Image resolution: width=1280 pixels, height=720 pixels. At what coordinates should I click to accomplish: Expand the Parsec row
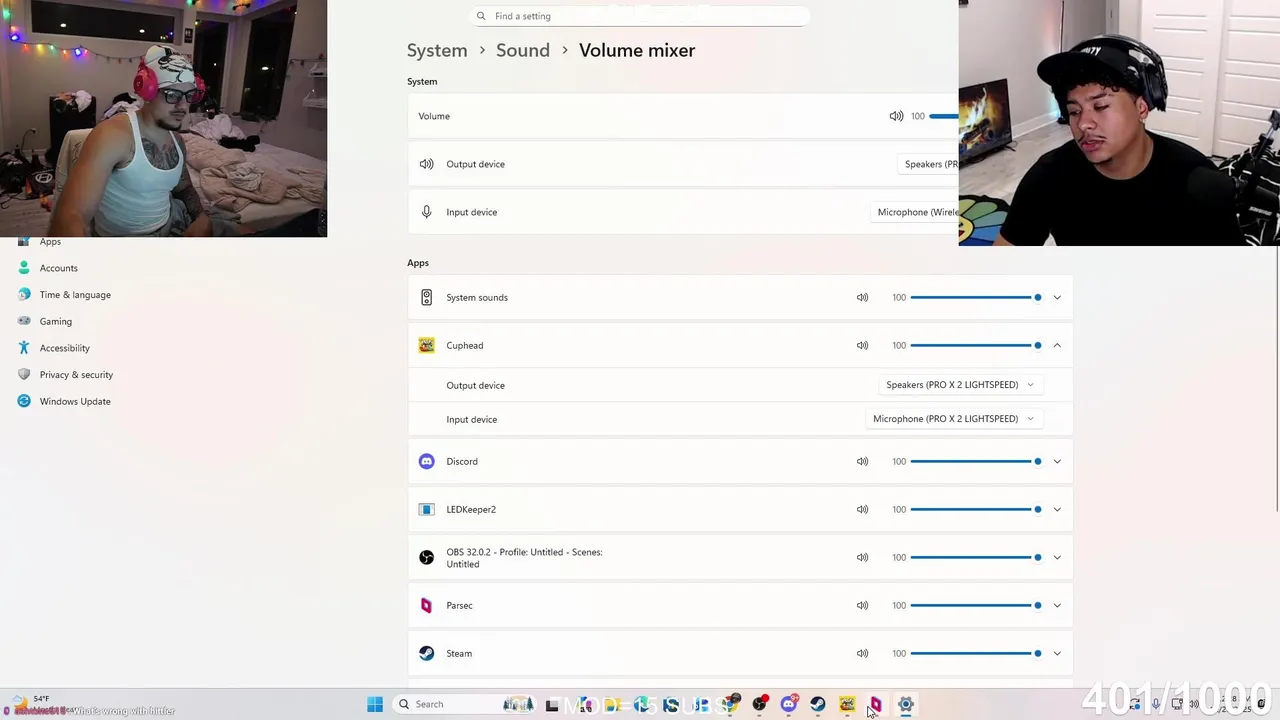(x=1057, y=605)
